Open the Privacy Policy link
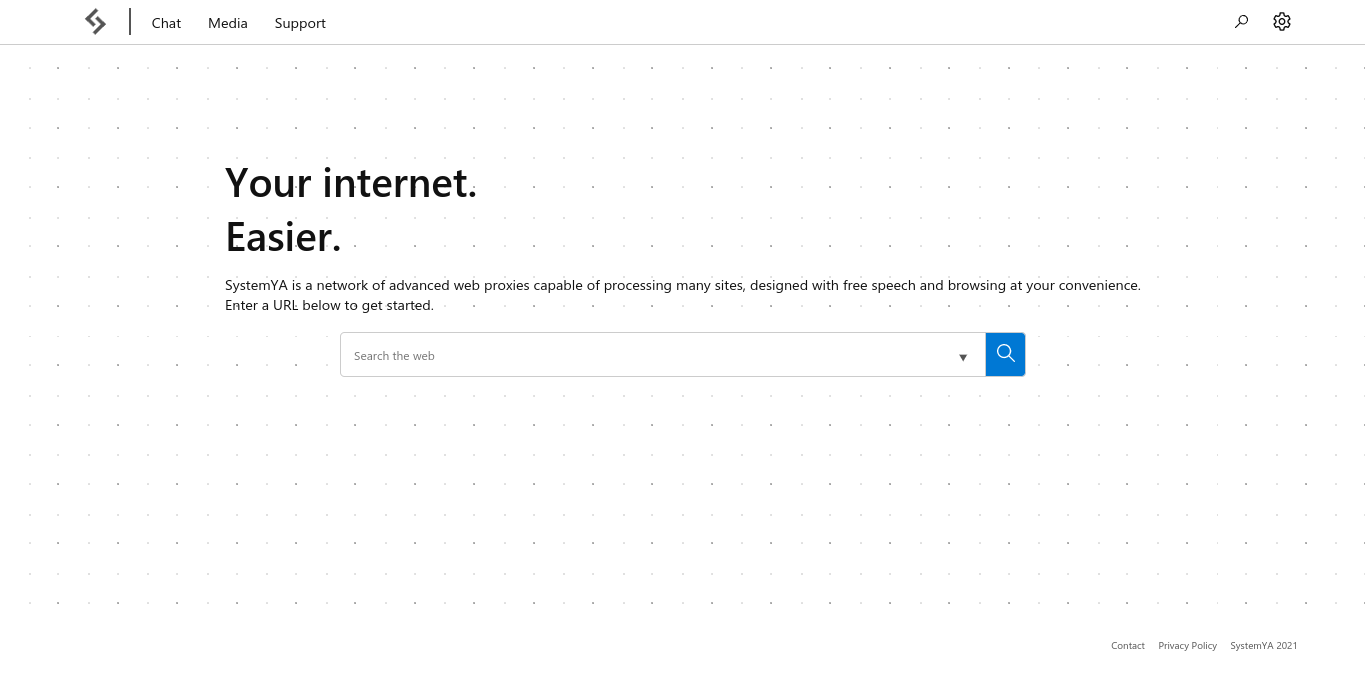1365x673 pixels. pos(1187,646)
